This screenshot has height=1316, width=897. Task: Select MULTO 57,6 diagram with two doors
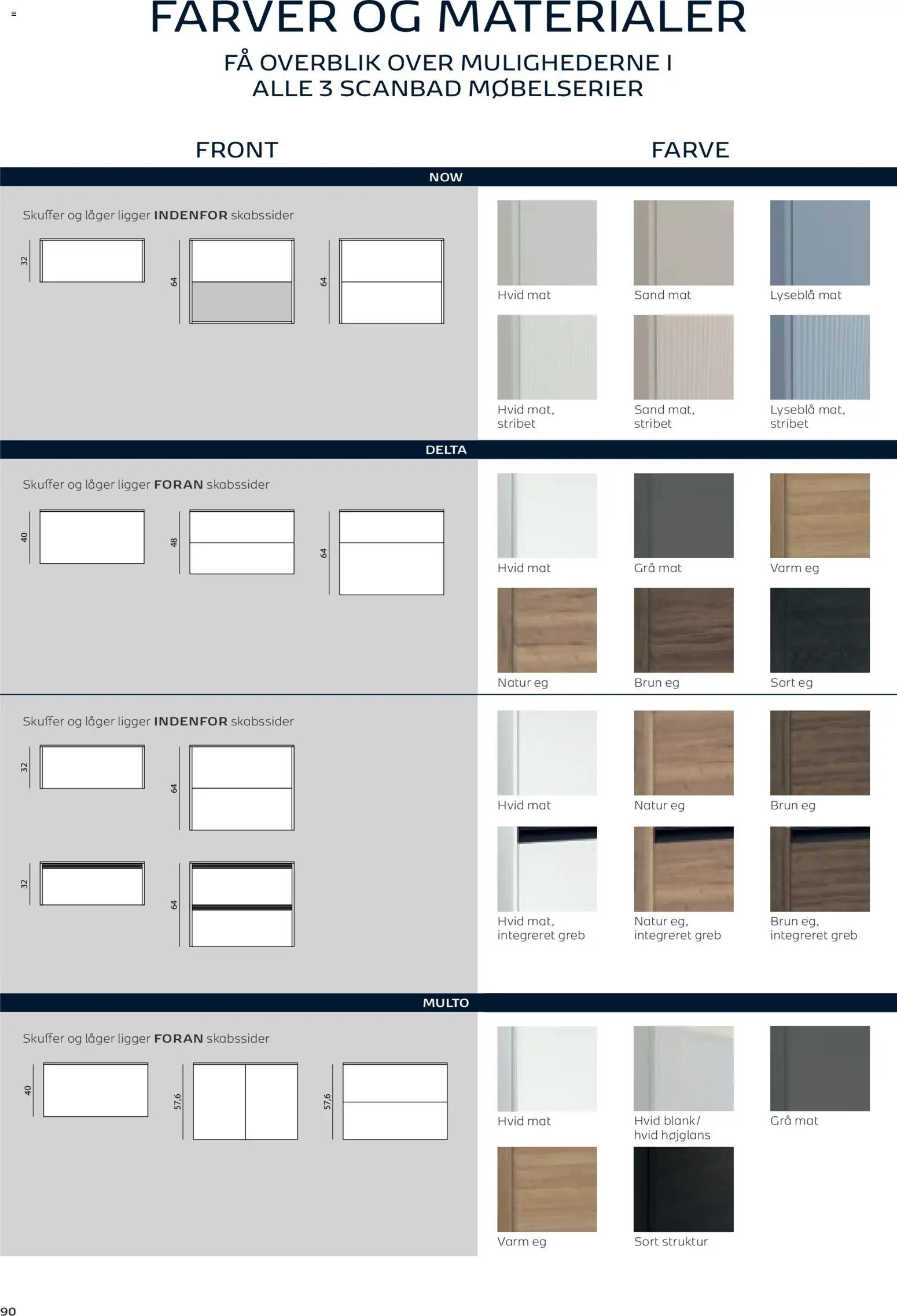click(x=245, y=1101)
